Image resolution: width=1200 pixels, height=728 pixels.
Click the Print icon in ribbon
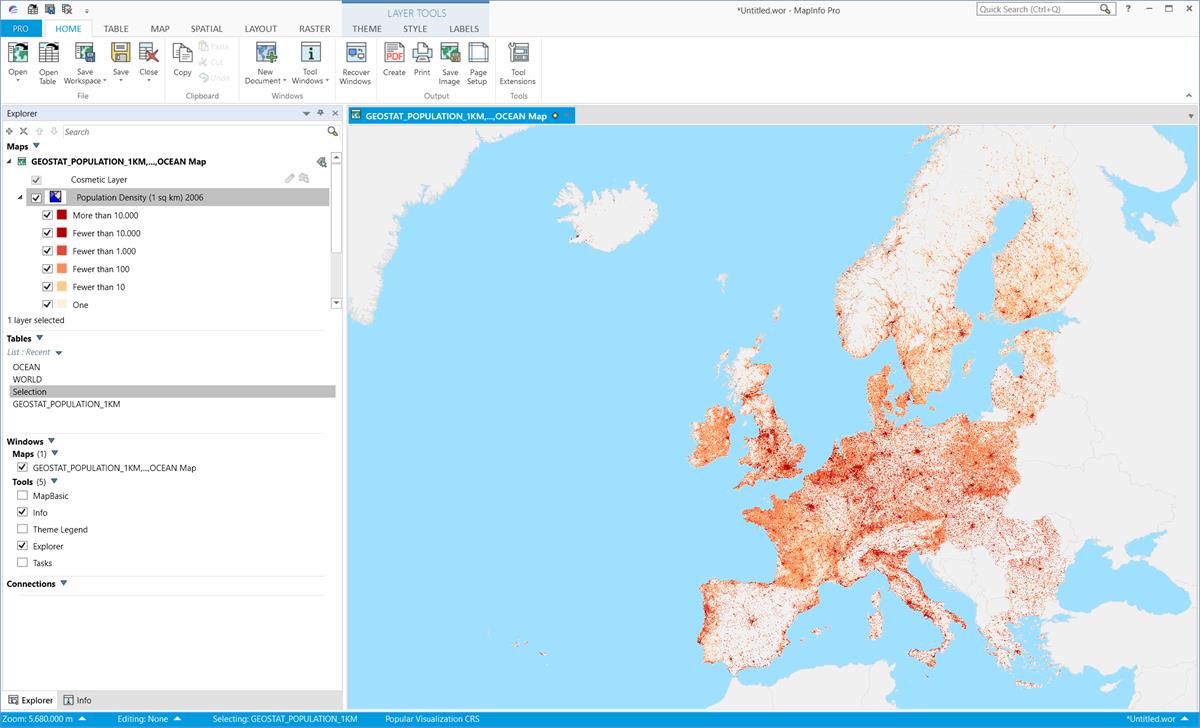[422, 59]
